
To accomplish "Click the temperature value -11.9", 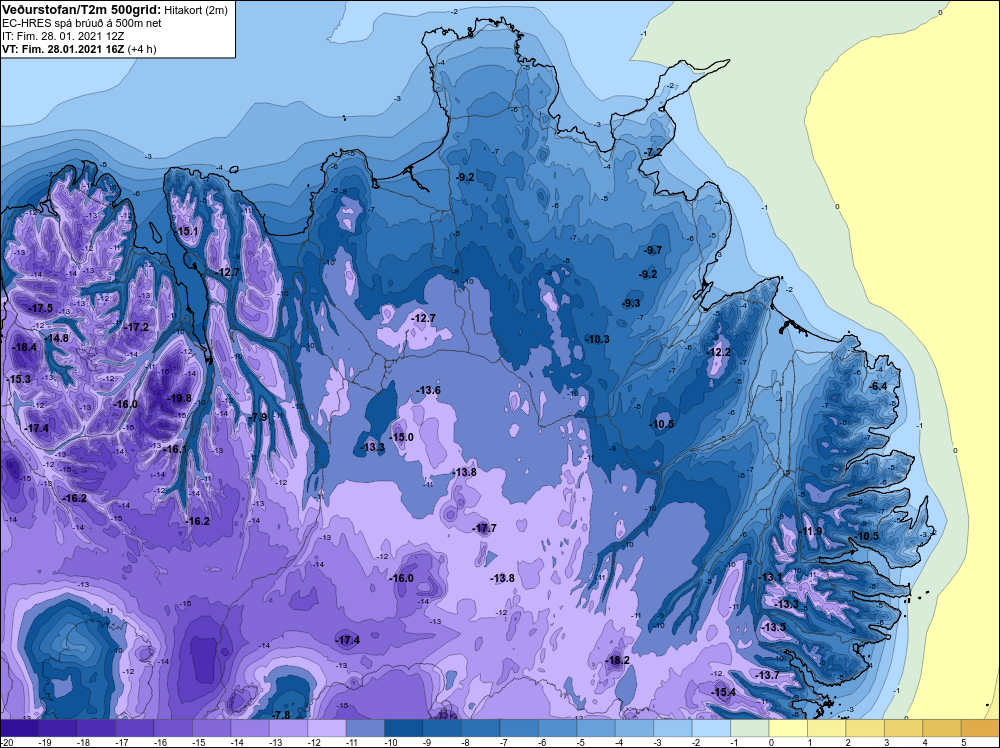I will [x=811, y=532].
